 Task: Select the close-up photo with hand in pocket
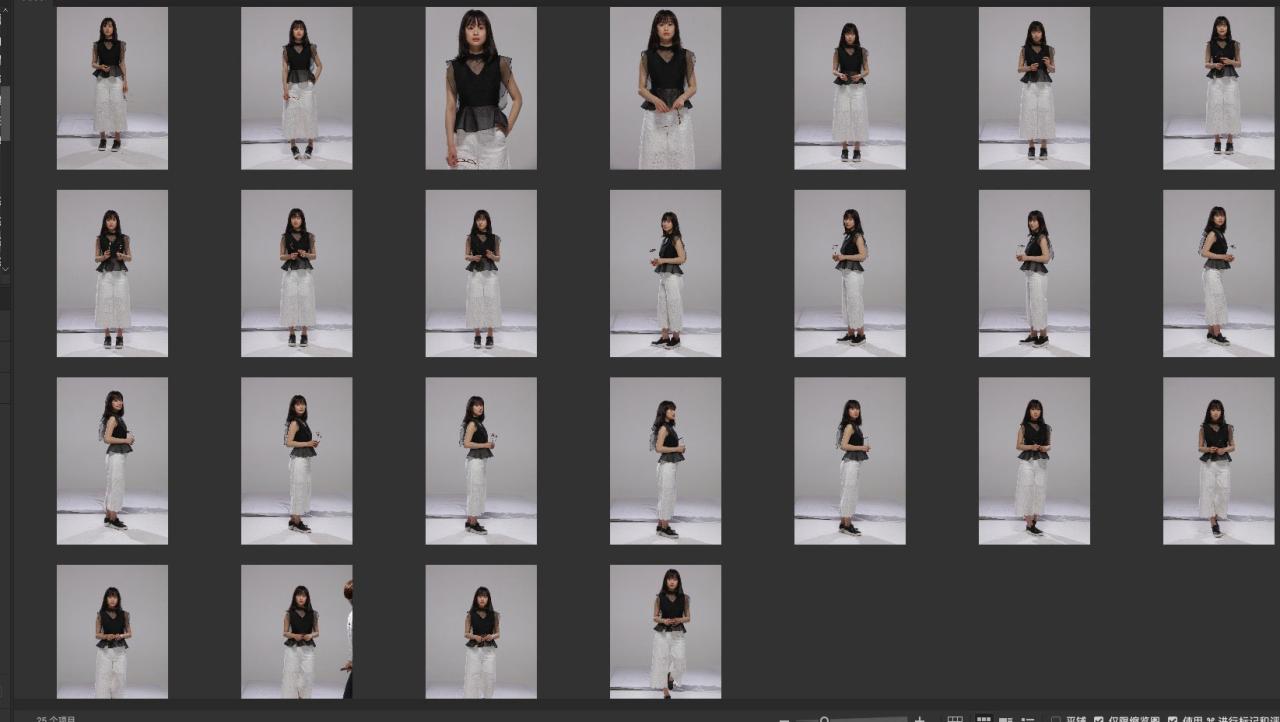click(x=481, y=88)
